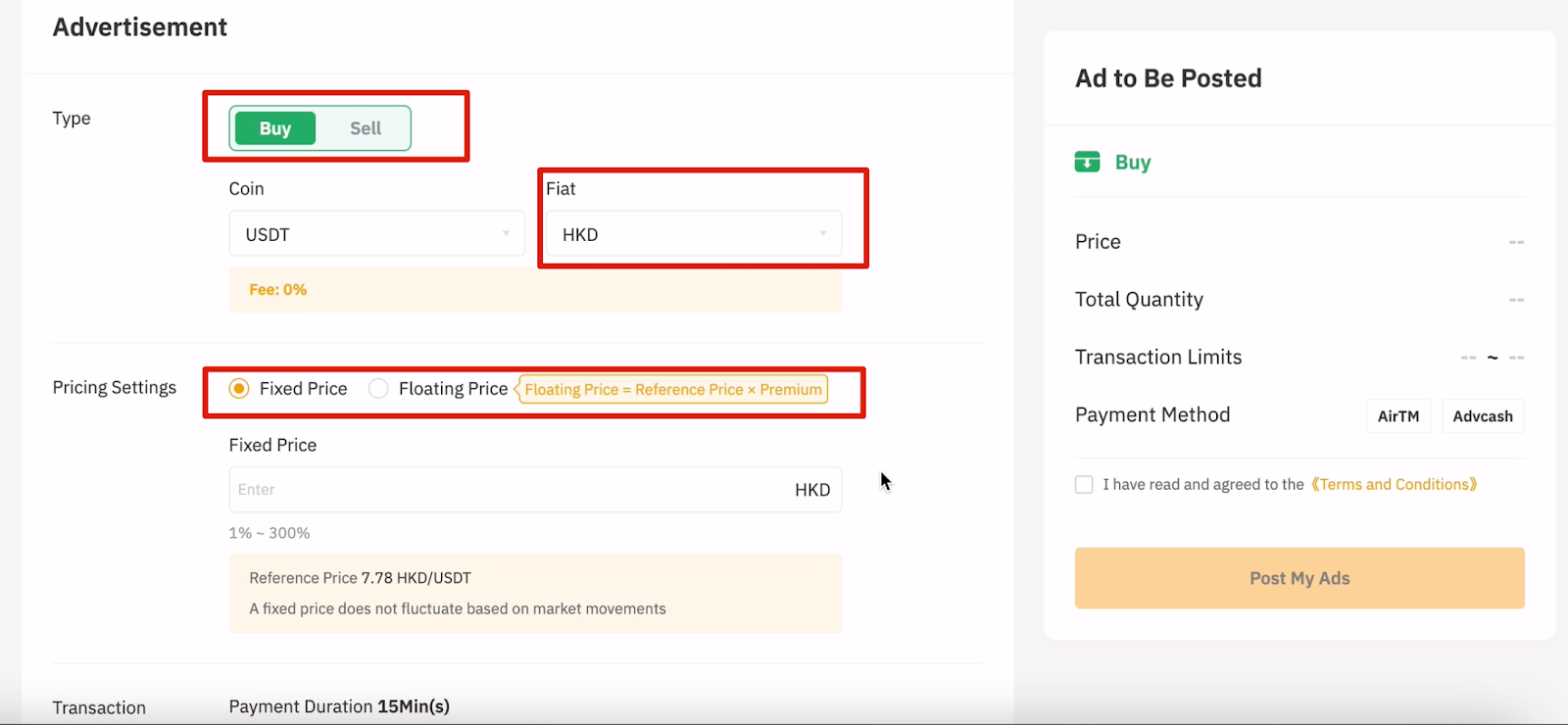Switch ad type to Sell
This screenshot has width=1568, height=725.
click(x=366, y=128)
